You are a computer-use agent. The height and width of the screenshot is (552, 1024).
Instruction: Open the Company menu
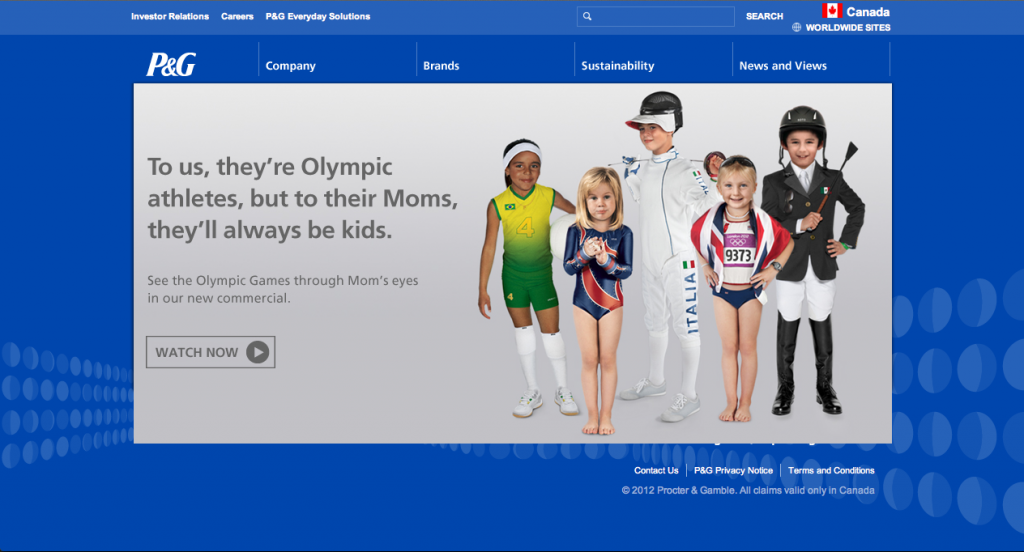[291, 65]
